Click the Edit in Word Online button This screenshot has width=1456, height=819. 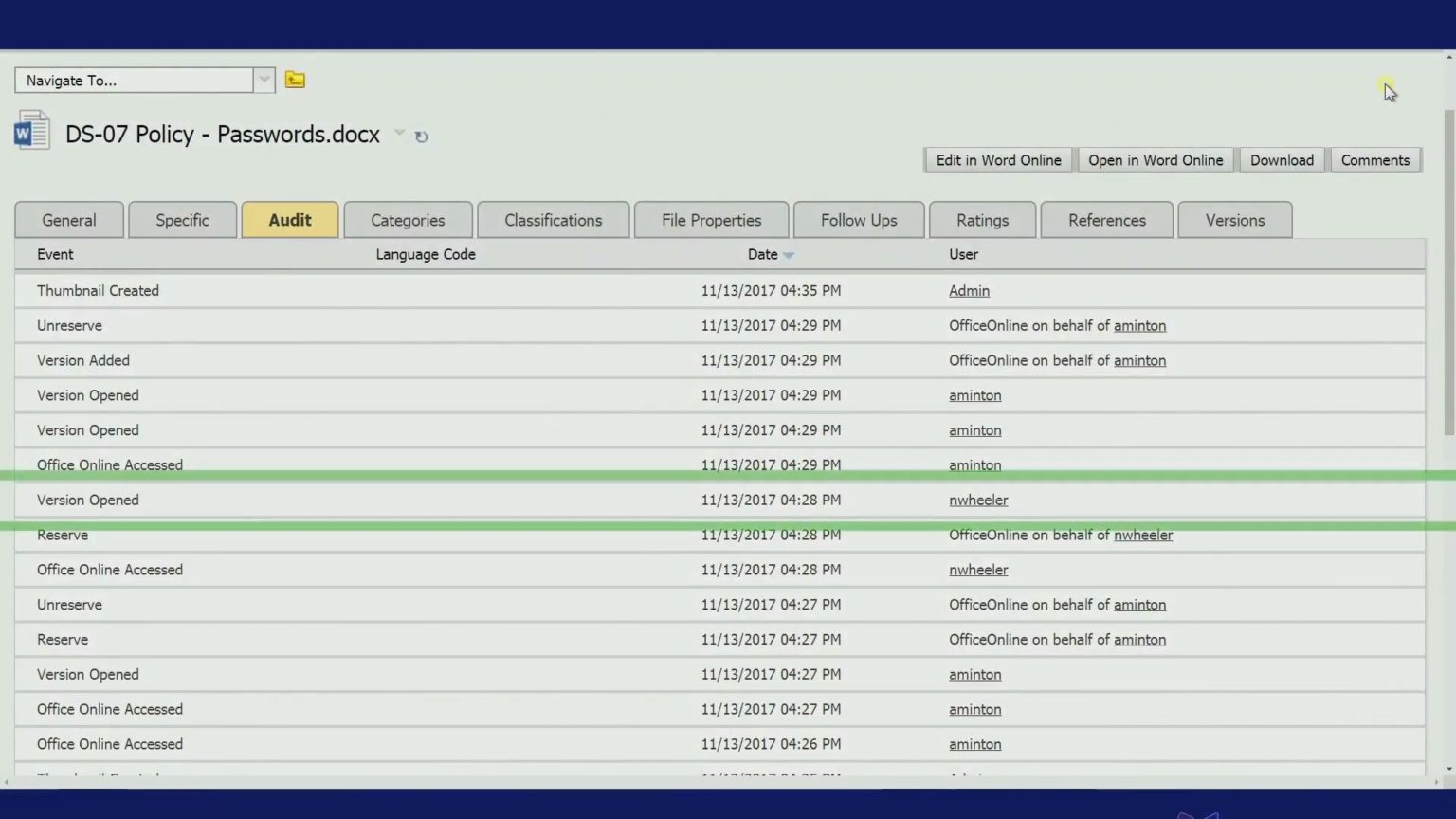[997, 159]
